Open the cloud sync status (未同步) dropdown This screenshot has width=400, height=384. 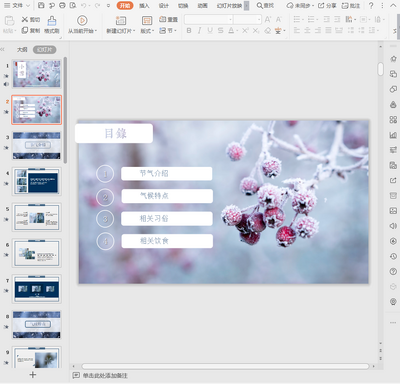(300, 5)
